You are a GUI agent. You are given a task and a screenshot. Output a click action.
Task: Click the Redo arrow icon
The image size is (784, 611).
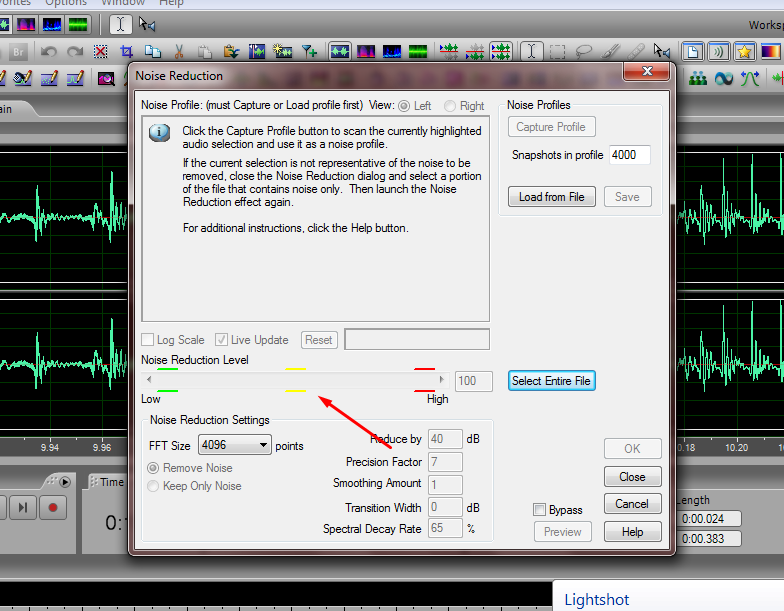74,52
